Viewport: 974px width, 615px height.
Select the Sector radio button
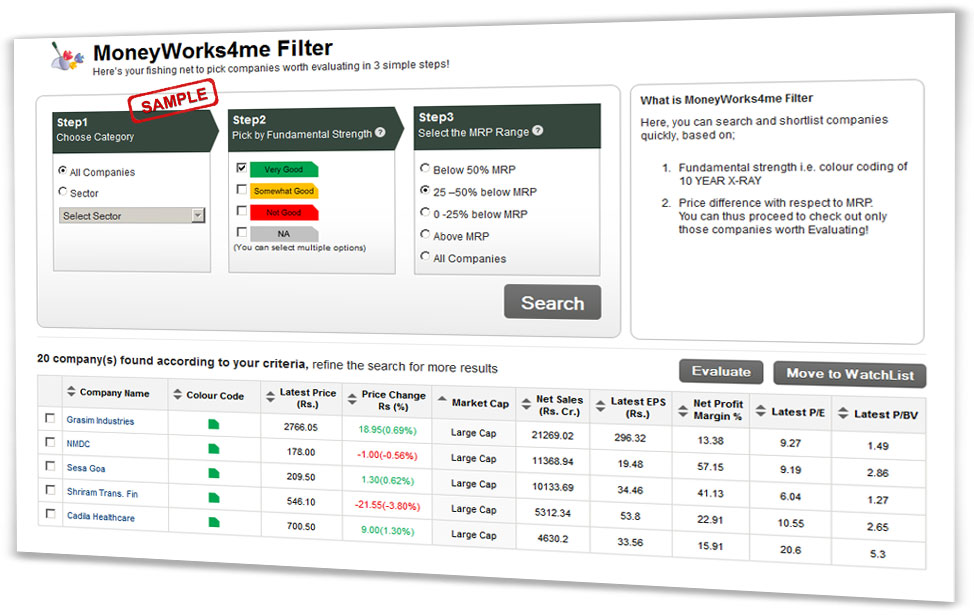63,192
